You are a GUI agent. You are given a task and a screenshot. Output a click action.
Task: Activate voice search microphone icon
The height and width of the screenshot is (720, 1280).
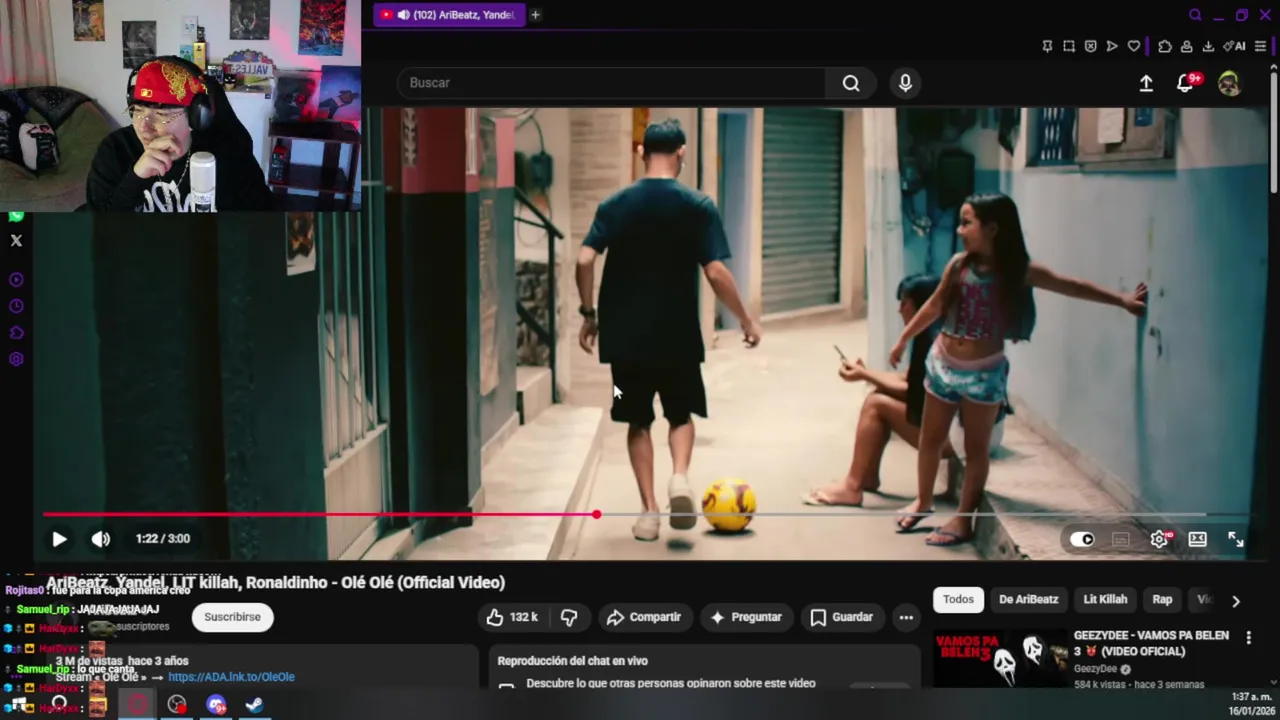coord(905,83)
